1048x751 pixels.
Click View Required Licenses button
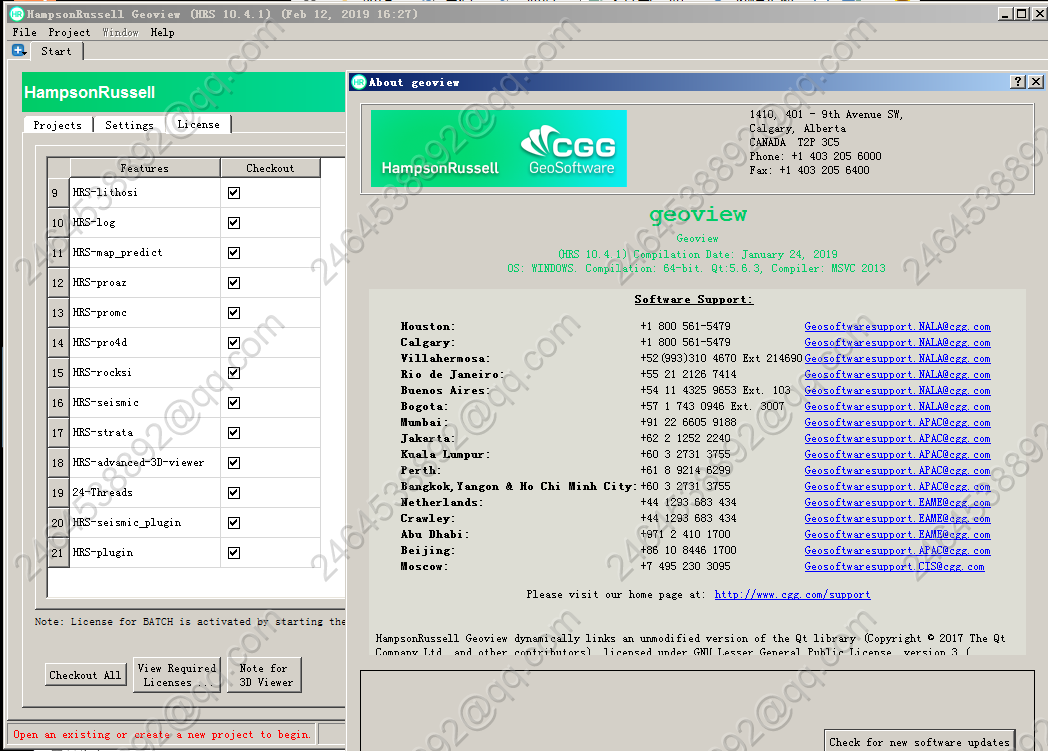177,675
